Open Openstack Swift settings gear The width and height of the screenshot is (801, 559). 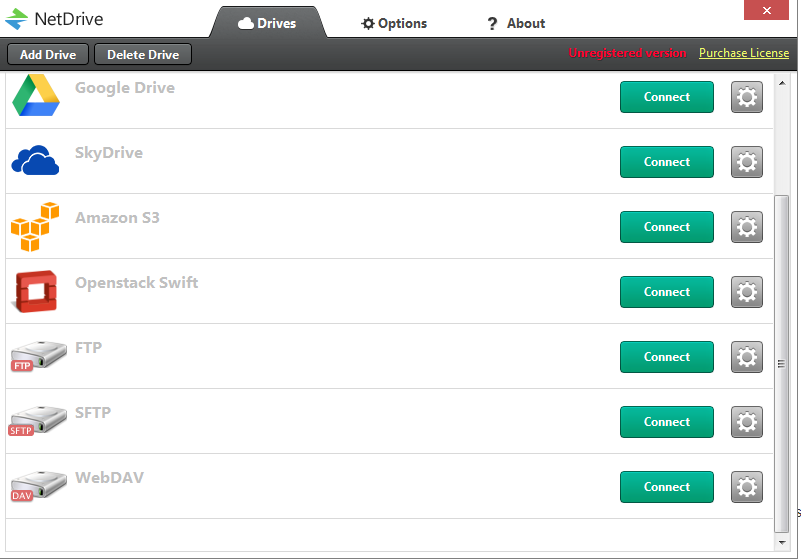click(746, 292)
